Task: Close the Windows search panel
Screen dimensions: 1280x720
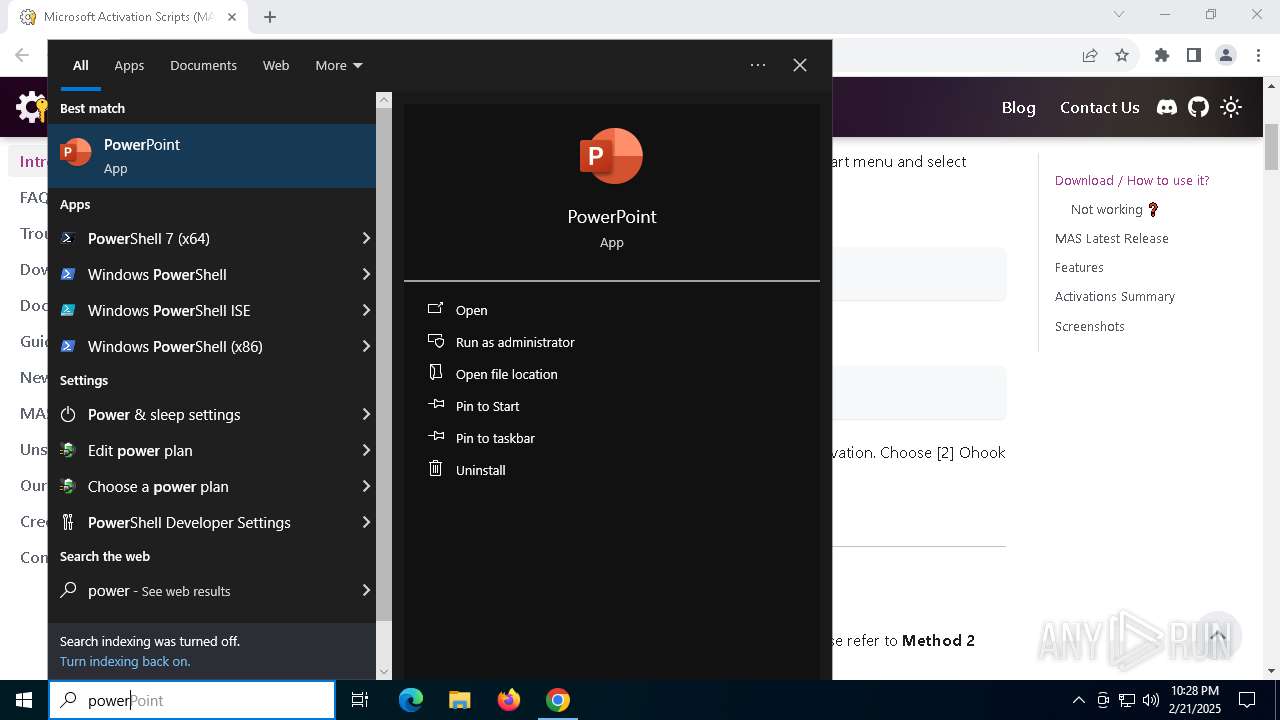Action: tap(800, 65)
